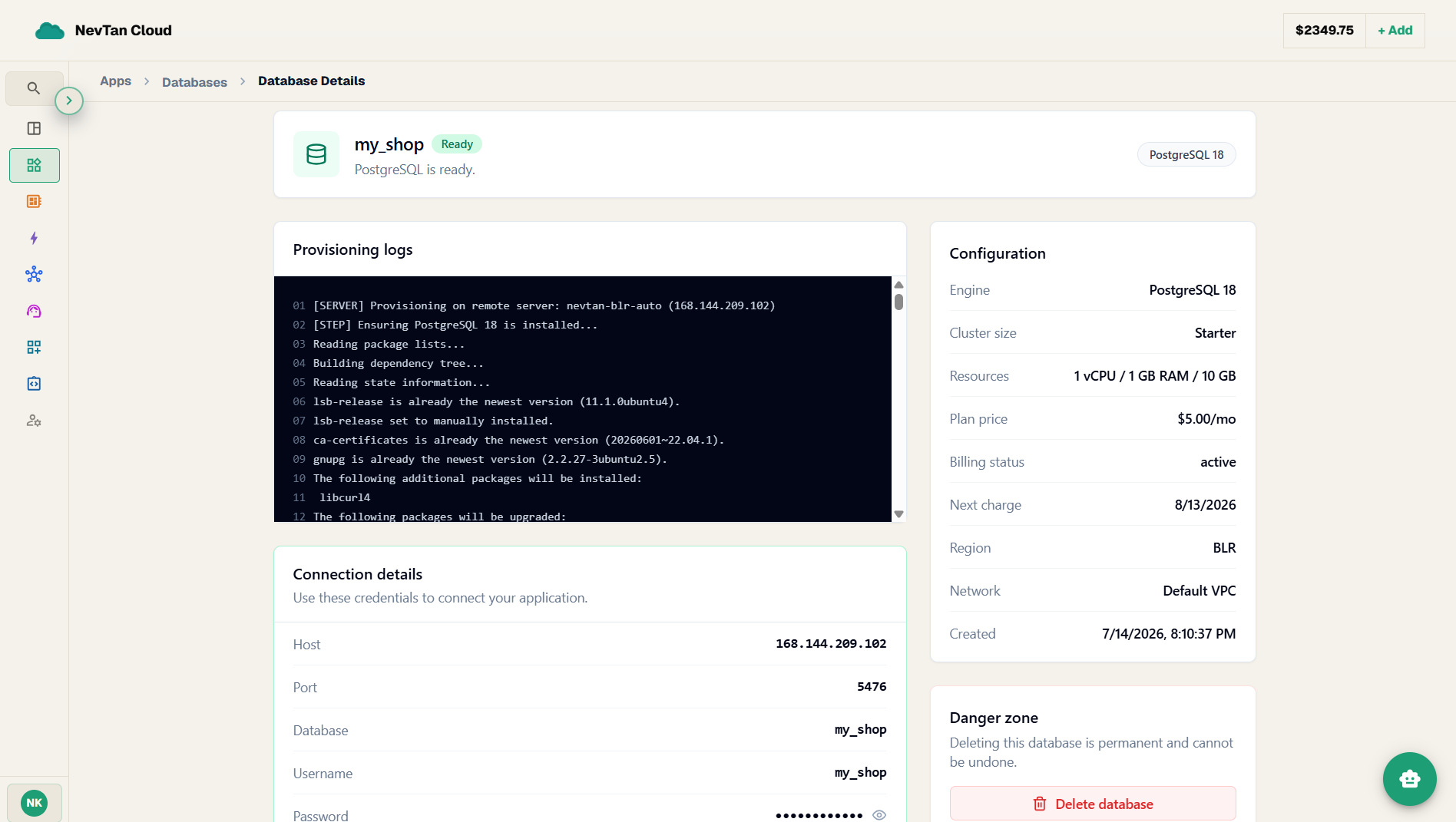
Task: Click the + Add funds button
Action: point(1395,31)
